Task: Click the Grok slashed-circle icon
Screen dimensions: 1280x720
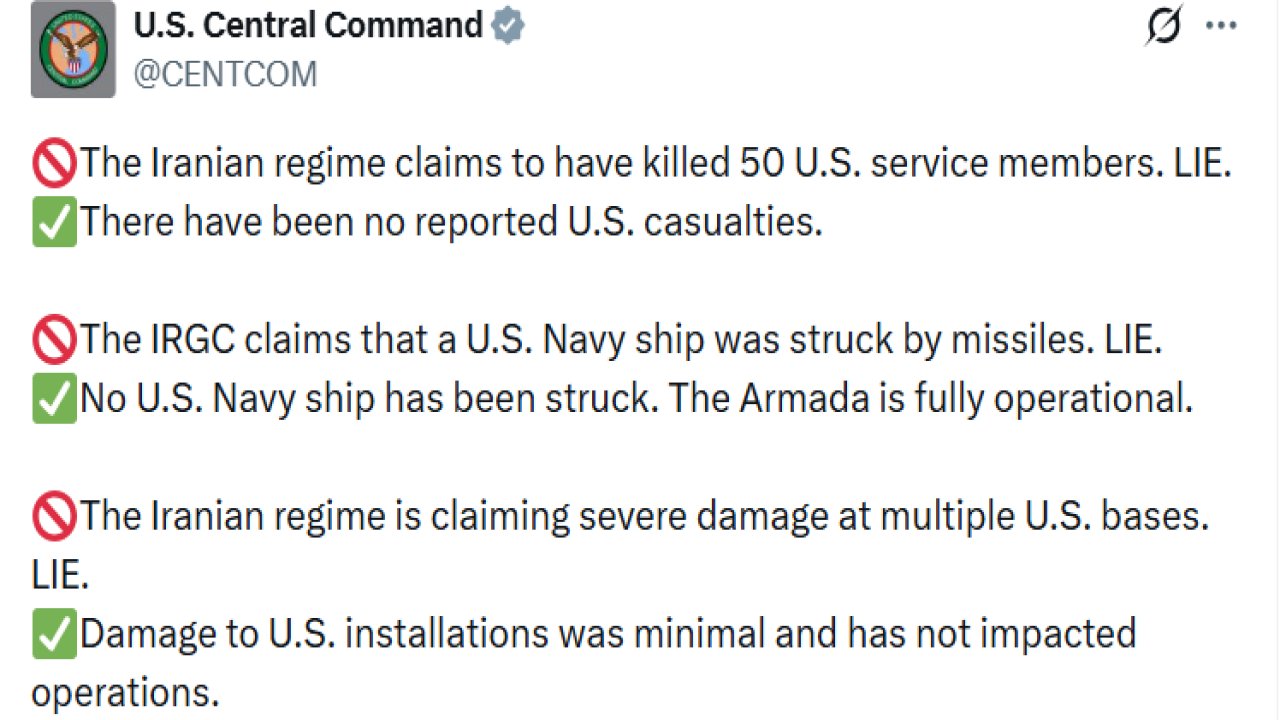Action: point(1164,26)
